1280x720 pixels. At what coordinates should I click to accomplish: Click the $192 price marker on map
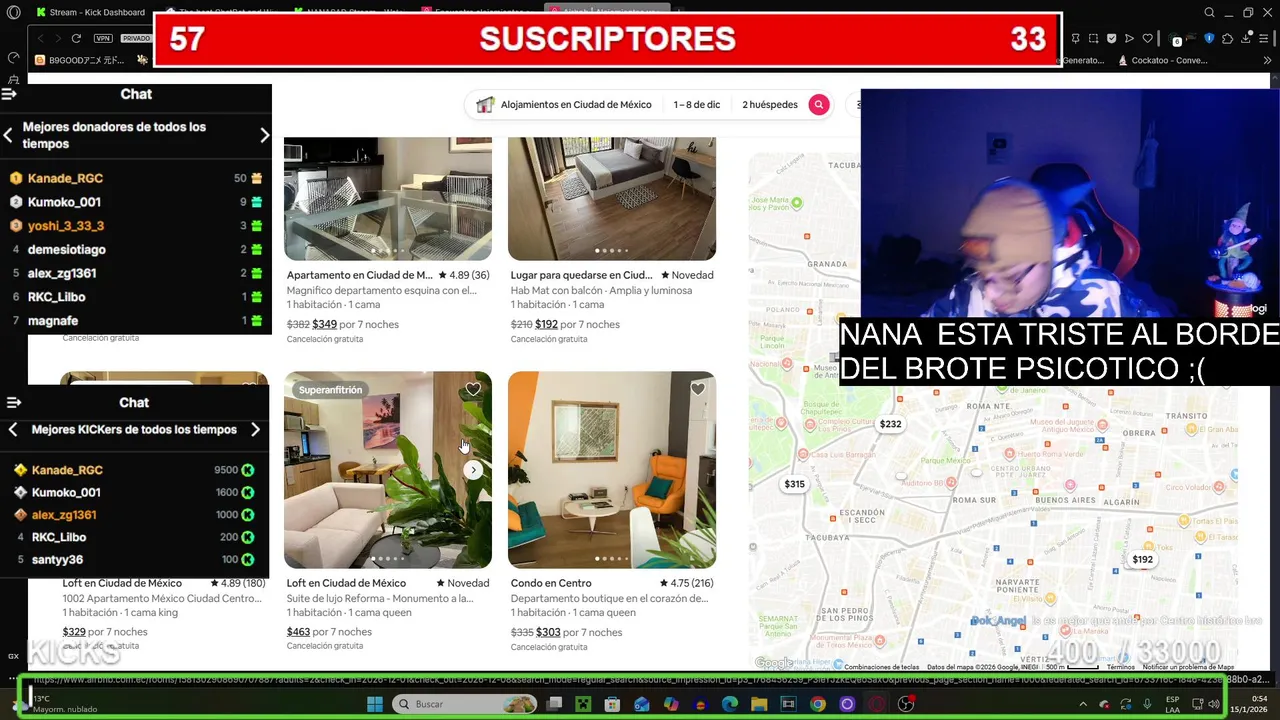(x=1142, y=560)
